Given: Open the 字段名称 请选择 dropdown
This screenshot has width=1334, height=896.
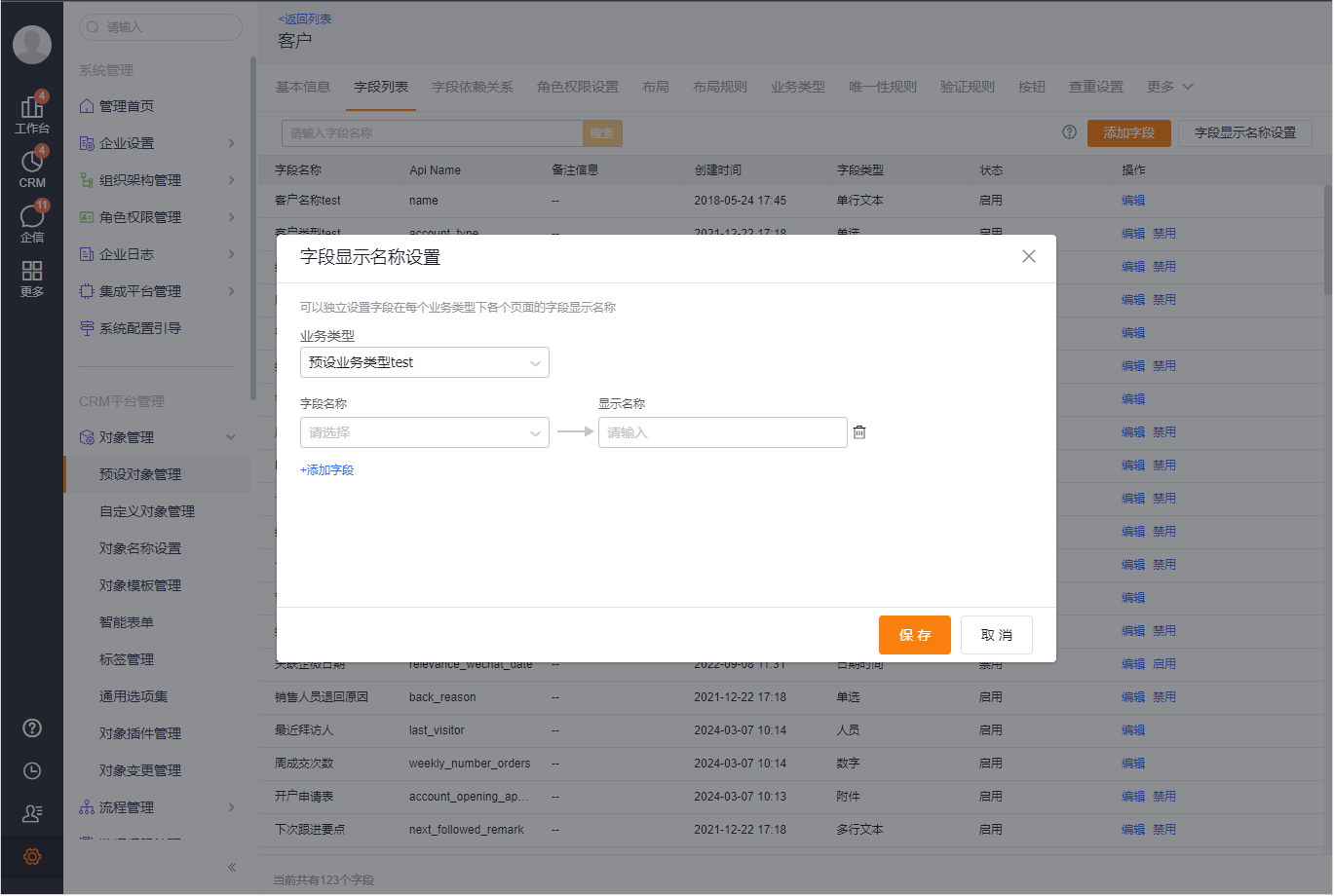Looking at the screenshot, I should coord(424,431).
